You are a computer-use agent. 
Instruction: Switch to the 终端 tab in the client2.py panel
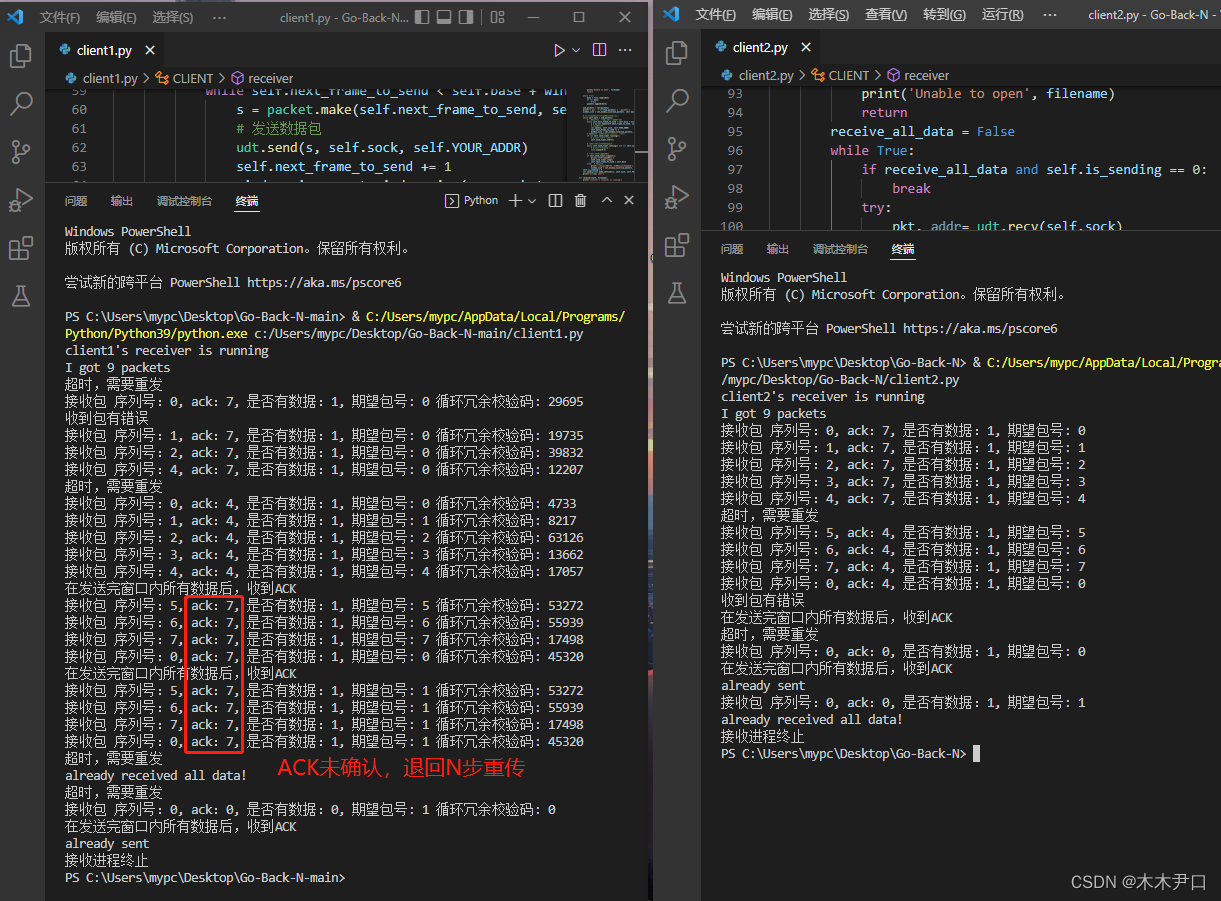click(903, 249)
